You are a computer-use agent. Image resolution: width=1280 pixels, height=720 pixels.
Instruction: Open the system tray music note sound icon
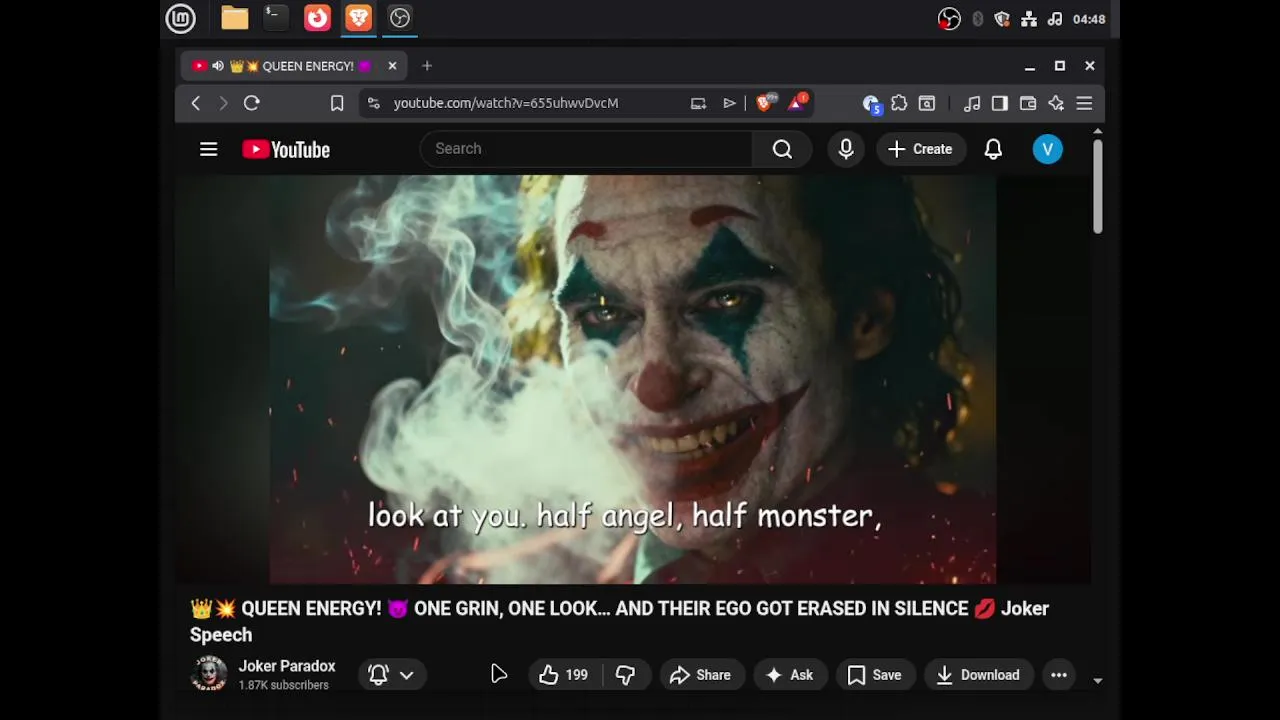(1055, 19)
